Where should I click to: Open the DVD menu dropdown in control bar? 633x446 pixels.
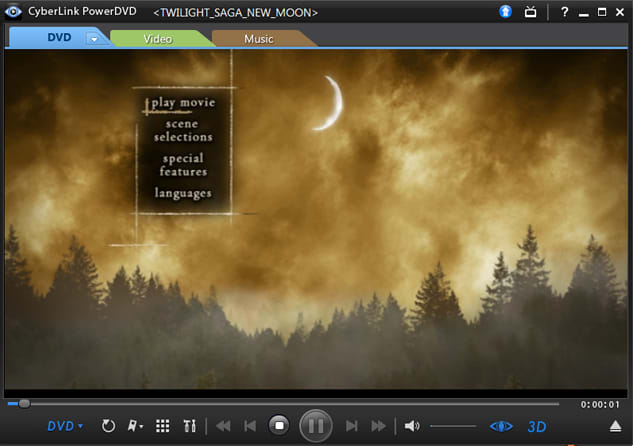click(65, 426)
